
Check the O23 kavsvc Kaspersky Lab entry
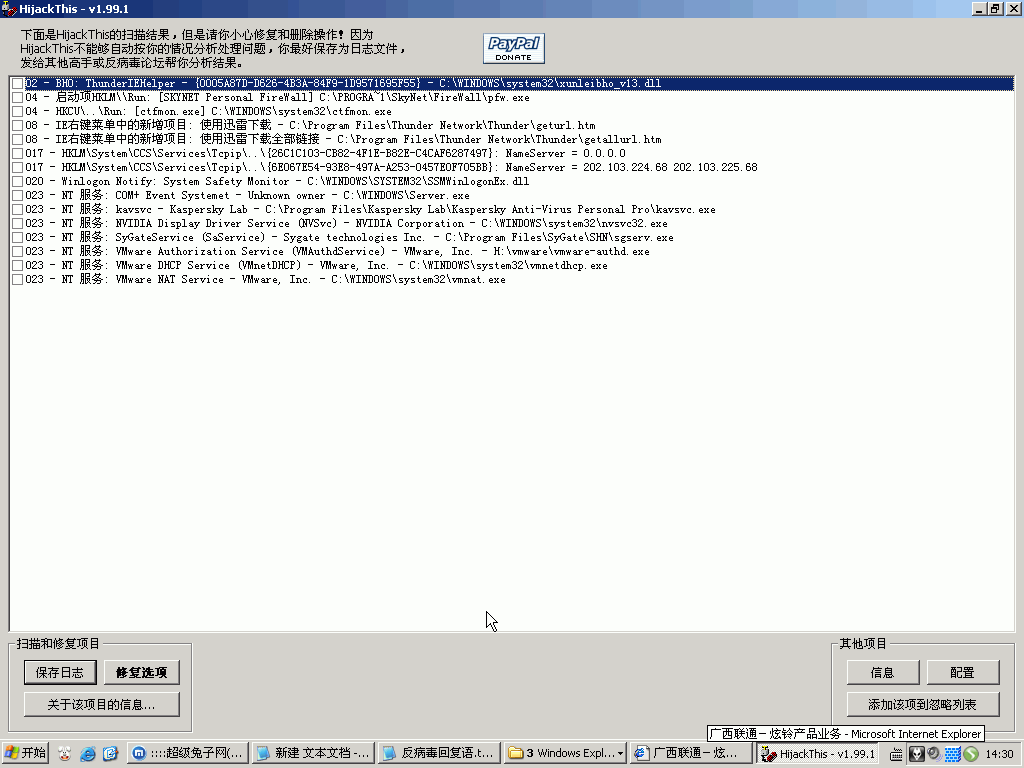[18, 210]
